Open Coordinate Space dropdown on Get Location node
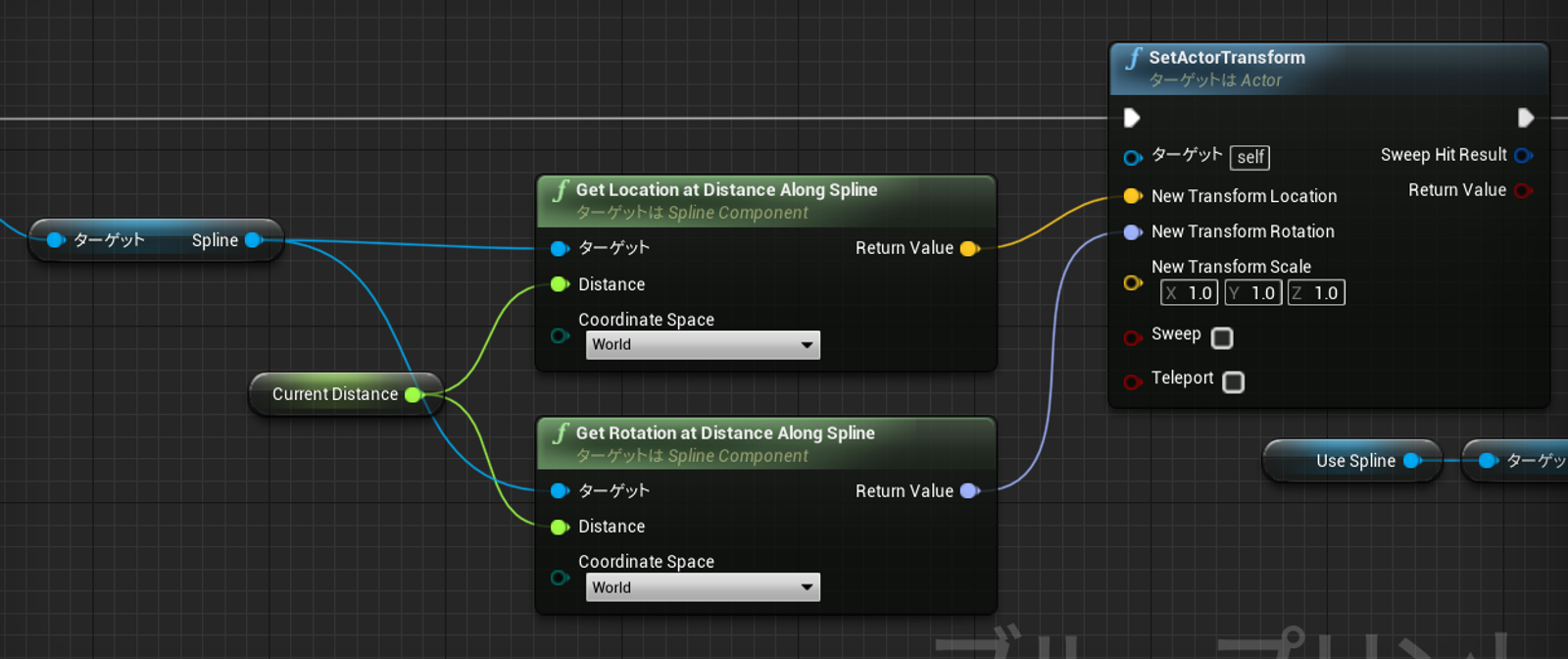1568x659 pixels. [x=703, y=344]
